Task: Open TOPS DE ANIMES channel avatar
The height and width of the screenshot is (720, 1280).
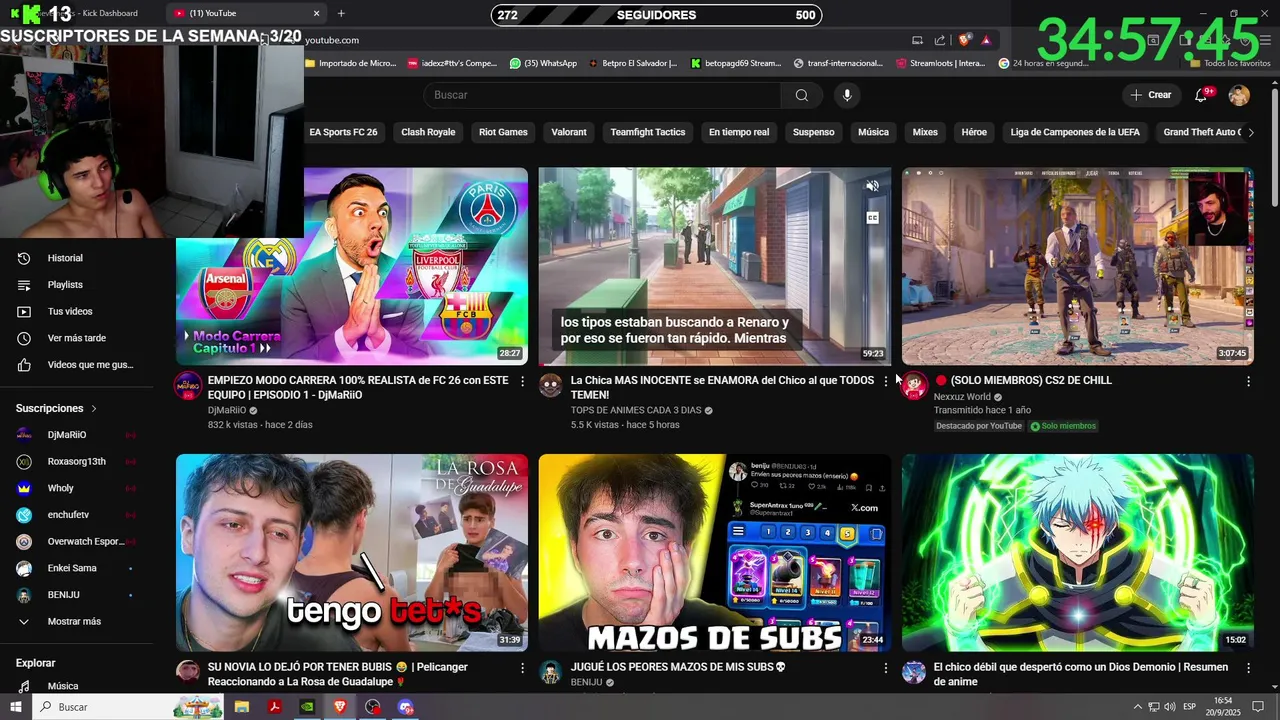Action: click(551, 385)
